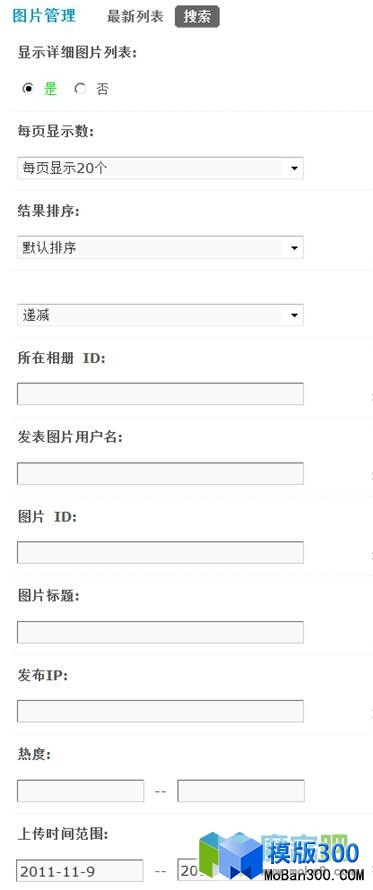Click the 图片 ID input box
The image size is (373, 890).
160,552
